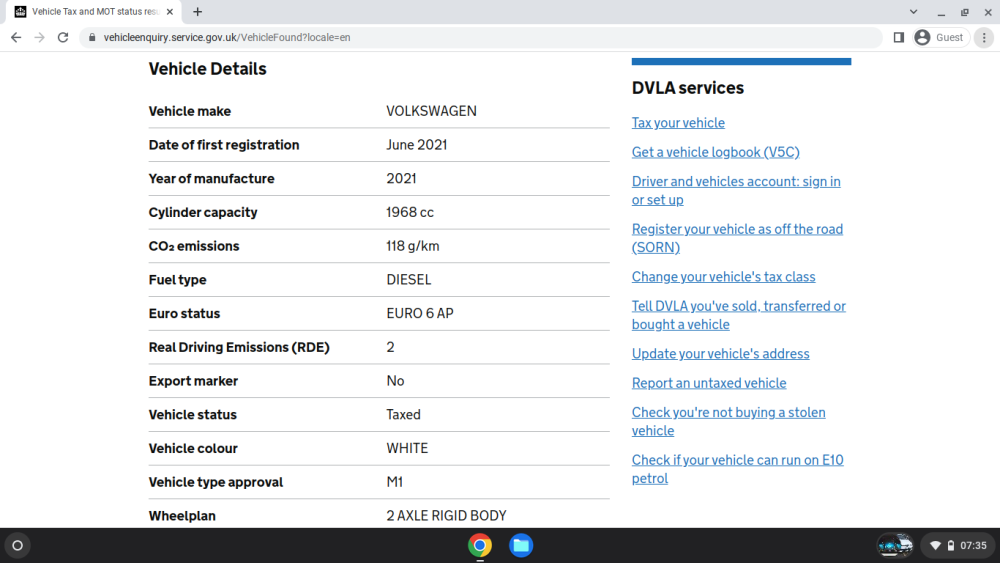
Task: Click the Real Driving Emissions (RDE) label
Action: coord(239,347)
